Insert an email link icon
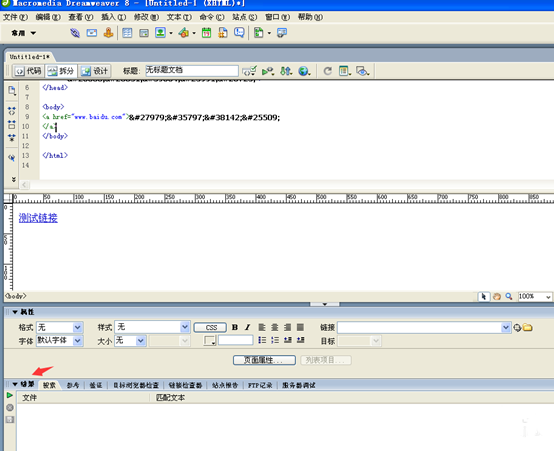Screen dimensions: 554x451 [x=92, y=33]
